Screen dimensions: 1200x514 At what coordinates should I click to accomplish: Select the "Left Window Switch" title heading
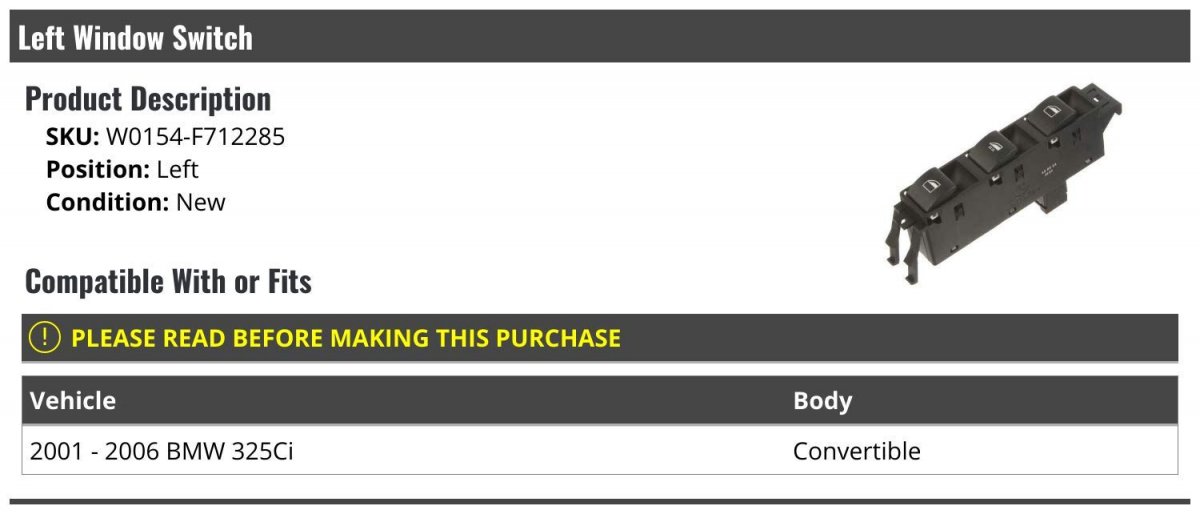[x=135, y=38]
